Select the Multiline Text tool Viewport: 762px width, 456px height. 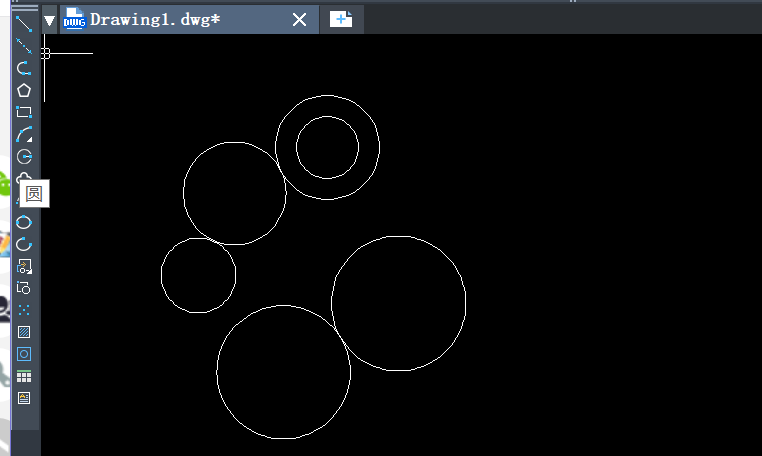[x=24, y=398]
